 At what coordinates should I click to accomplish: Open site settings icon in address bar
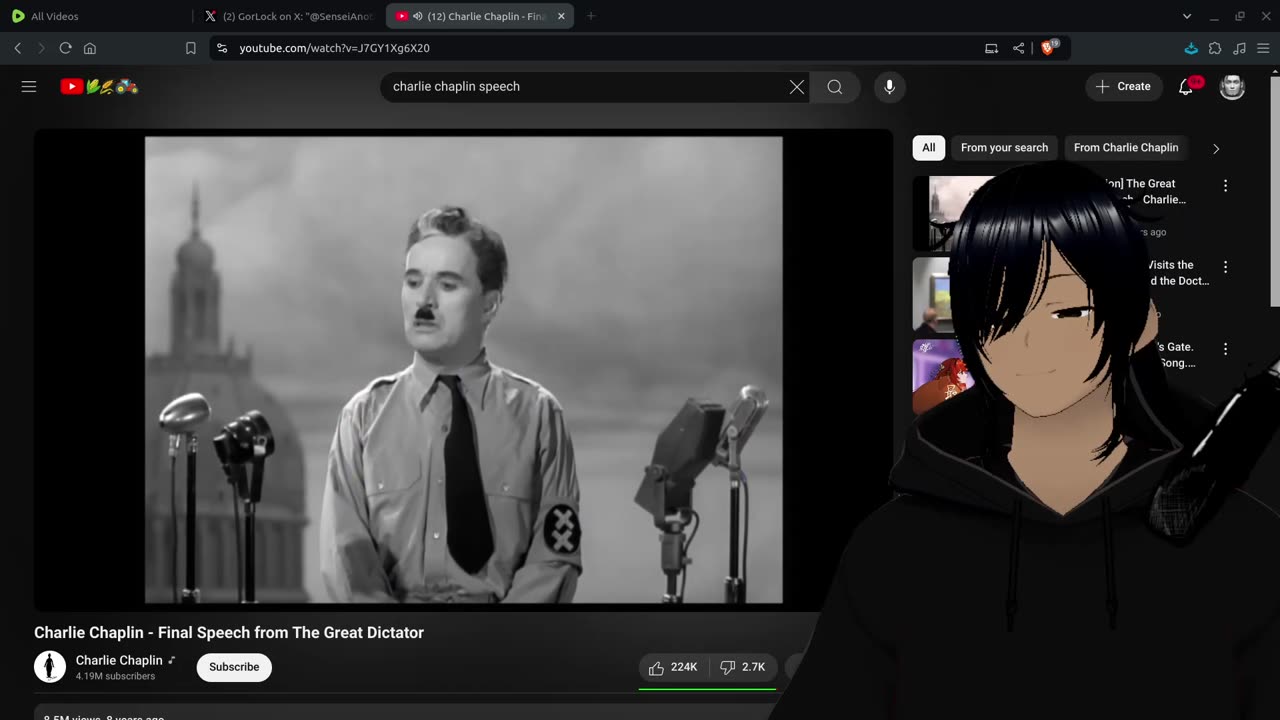click(x=222, y=48)
